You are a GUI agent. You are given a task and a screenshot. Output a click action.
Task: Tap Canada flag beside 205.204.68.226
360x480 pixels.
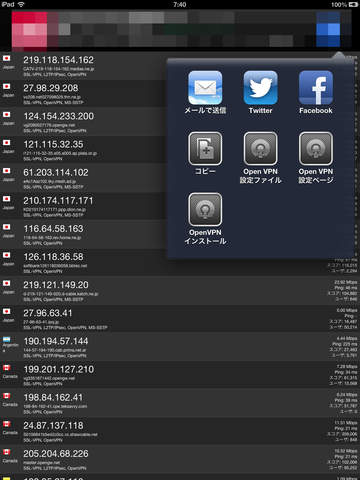click(7, 452)
